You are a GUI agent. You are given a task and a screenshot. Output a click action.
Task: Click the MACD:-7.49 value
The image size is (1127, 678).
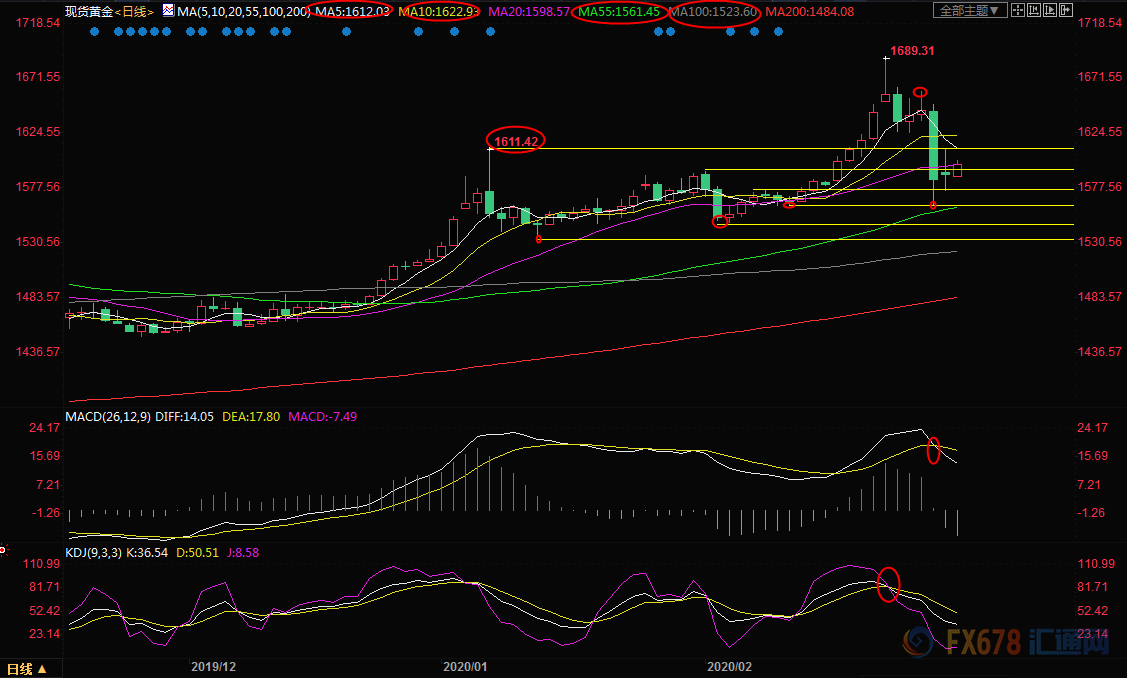point(323,416)
